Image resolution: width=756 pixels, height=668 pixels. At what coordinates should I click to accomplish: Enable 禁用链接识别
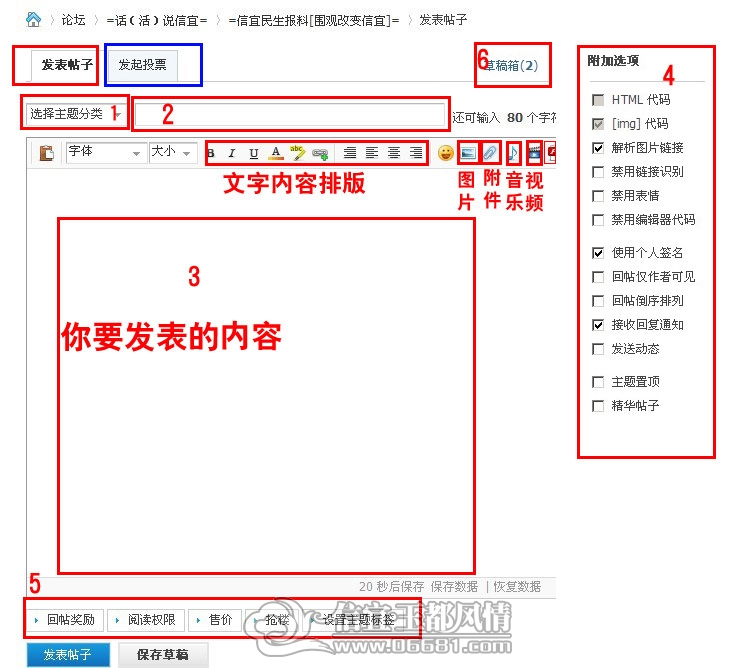click(598, 172)
